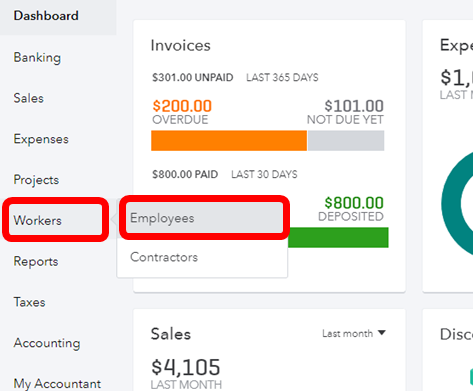Click the $200.00 overdue amount

182,106
